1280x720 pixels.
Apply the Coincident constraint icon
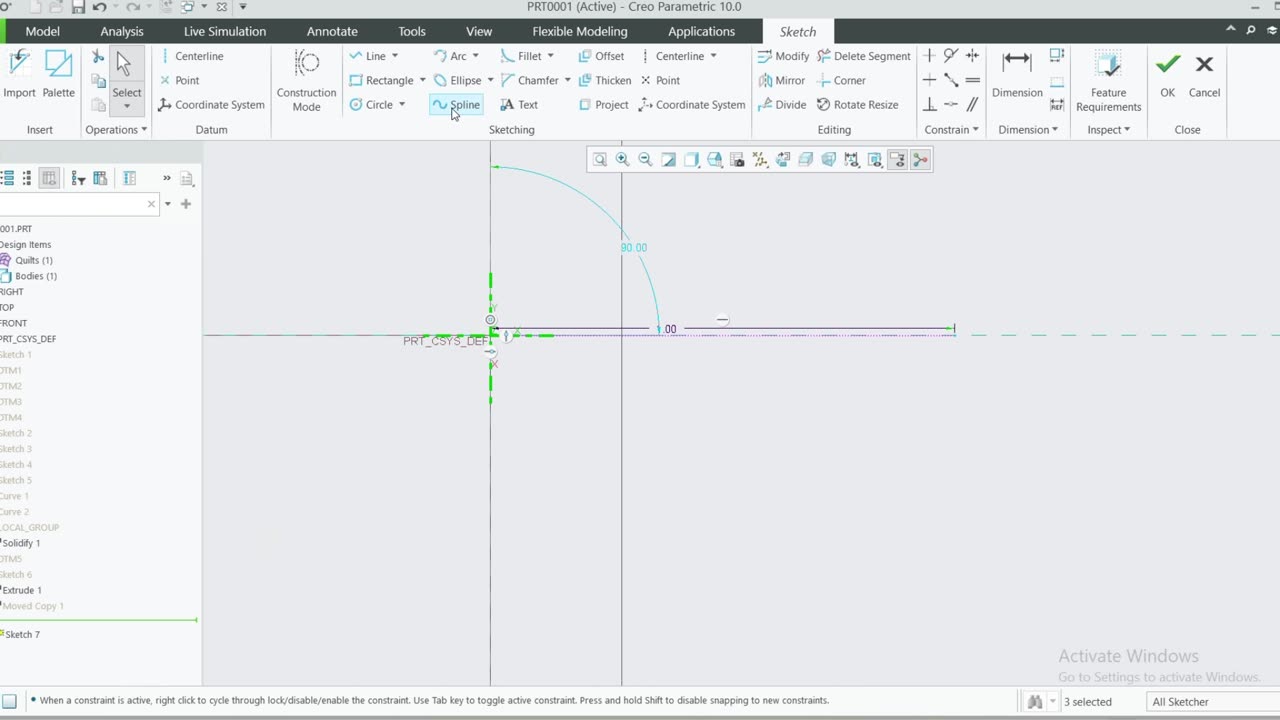951,80
